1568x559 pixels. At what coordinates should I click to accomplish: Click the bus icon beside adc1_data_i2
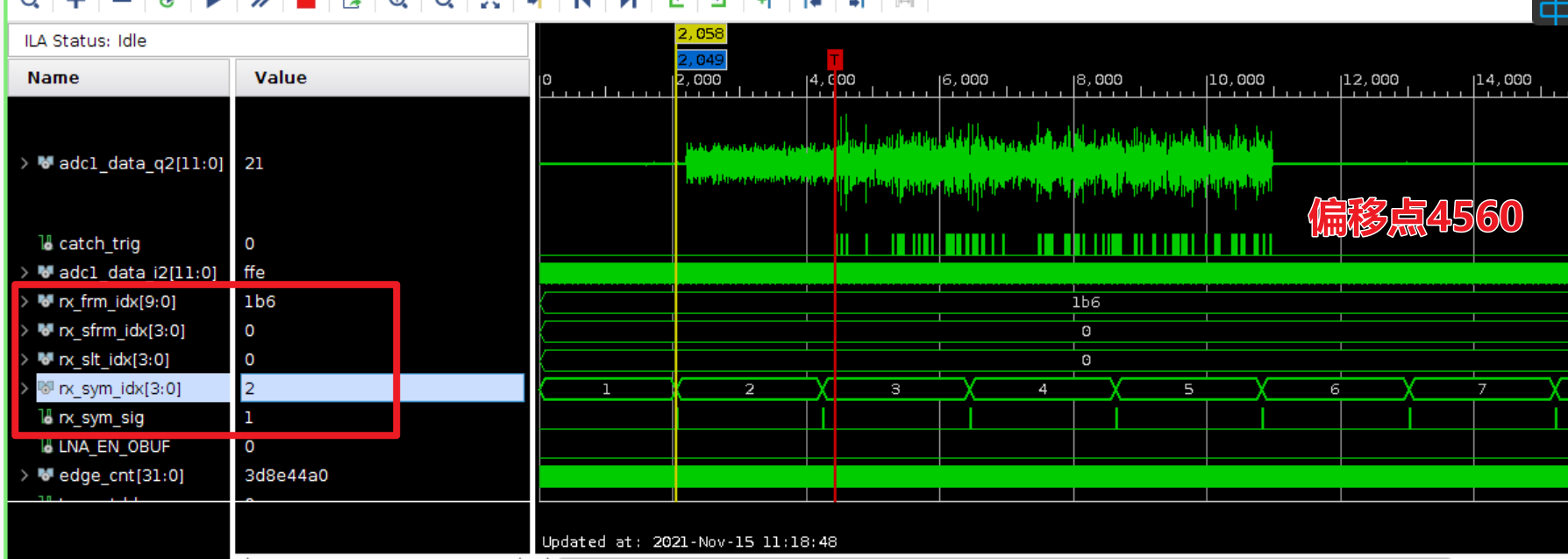click(46, 272)
